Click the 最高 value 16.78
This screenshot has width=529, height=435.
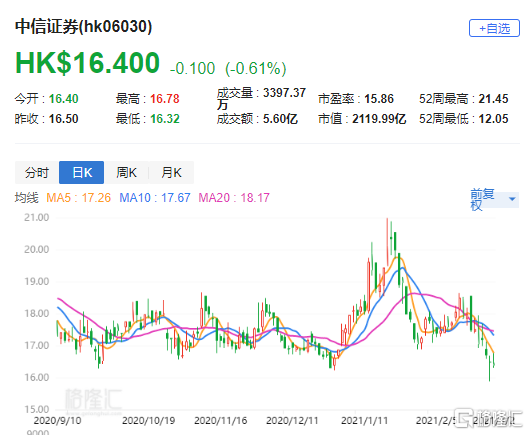click(x=165, y=99)
